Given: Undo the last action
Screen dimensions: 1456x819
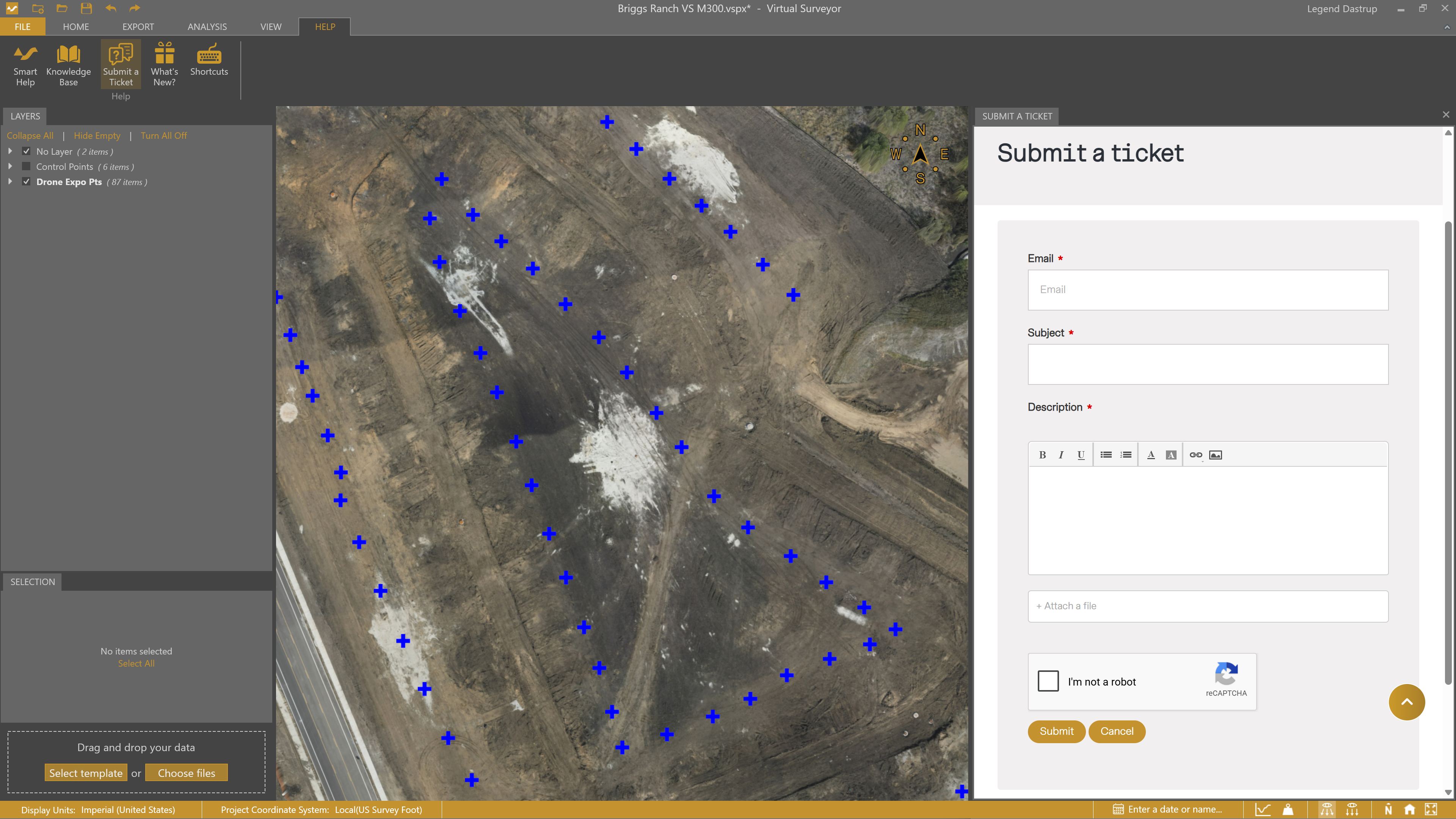Looking at the screenshot, I should click(x=111, y=8).
